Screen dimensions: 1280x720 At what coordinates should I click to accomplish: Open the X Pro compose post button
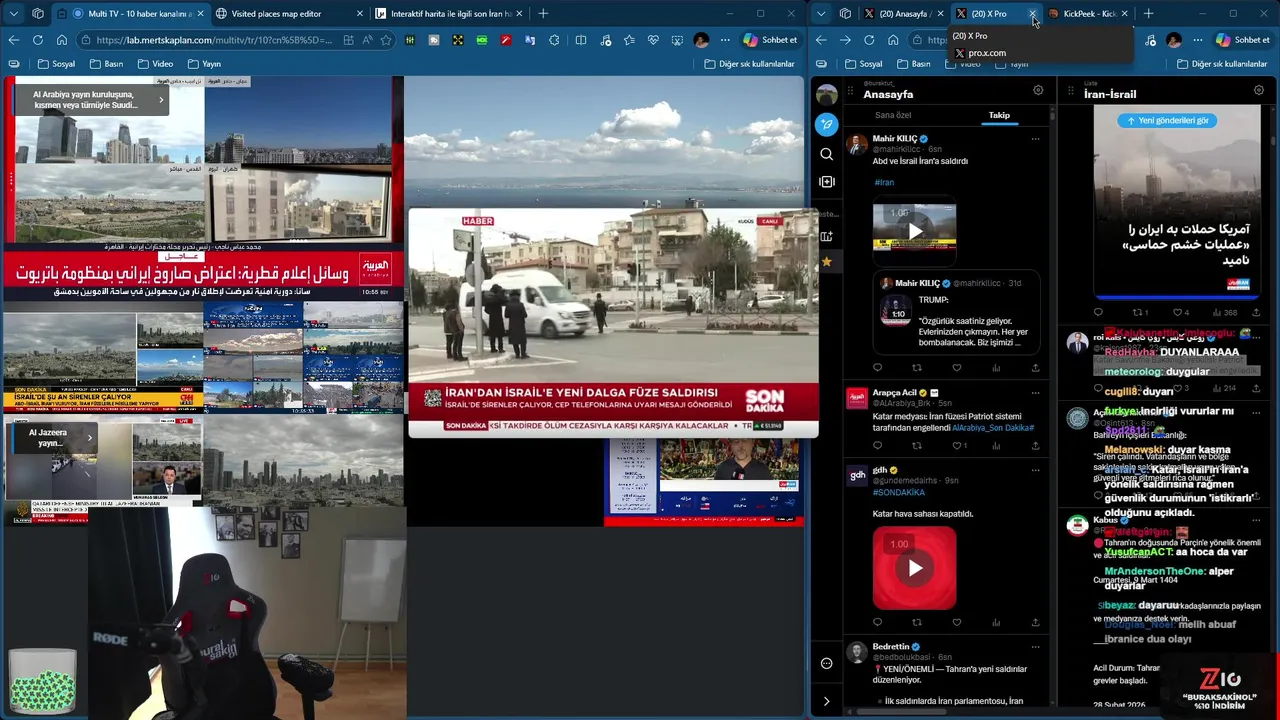point(826,124)
